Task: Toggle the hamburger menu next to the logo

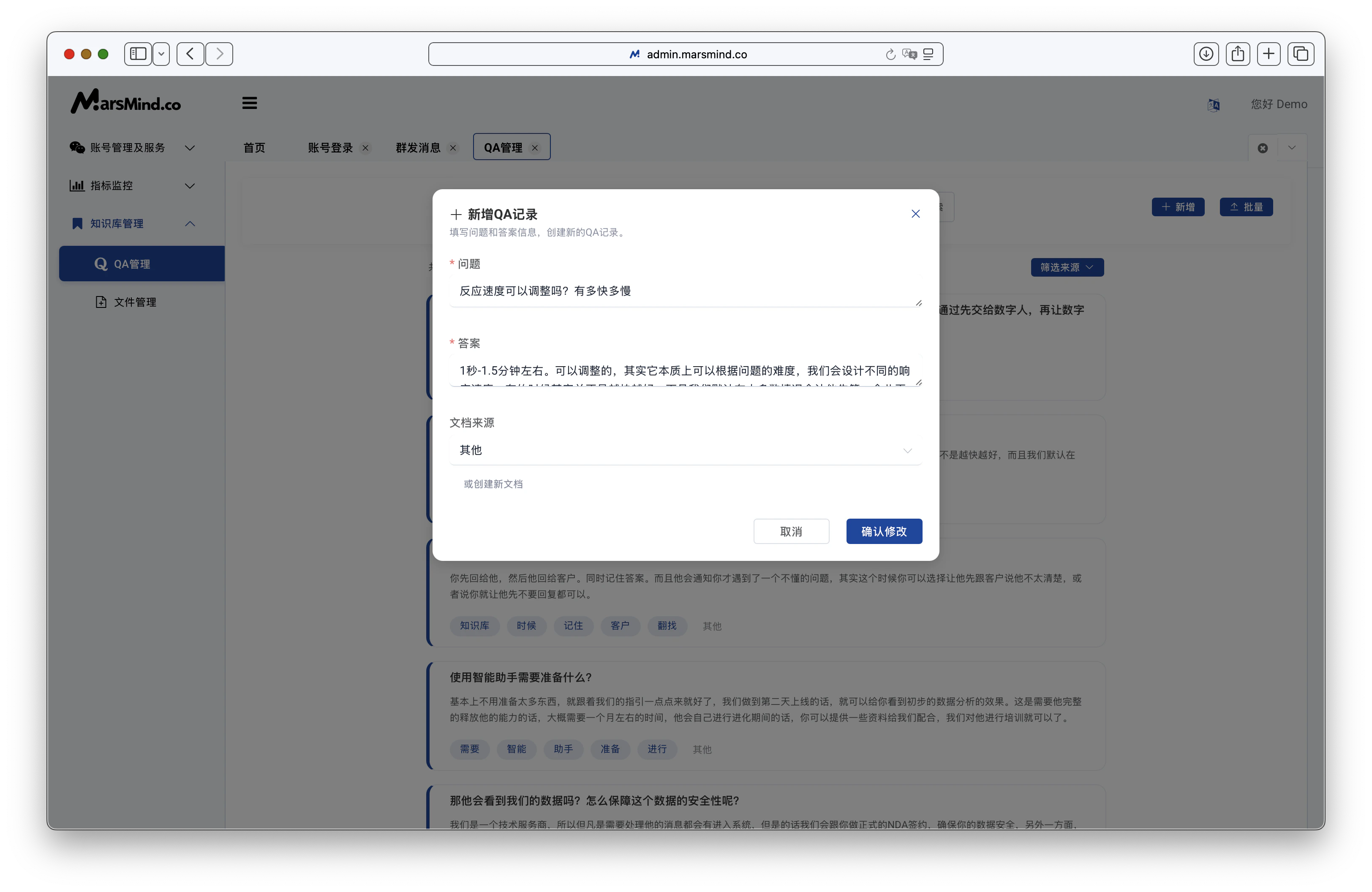Action: click(249, 103)
